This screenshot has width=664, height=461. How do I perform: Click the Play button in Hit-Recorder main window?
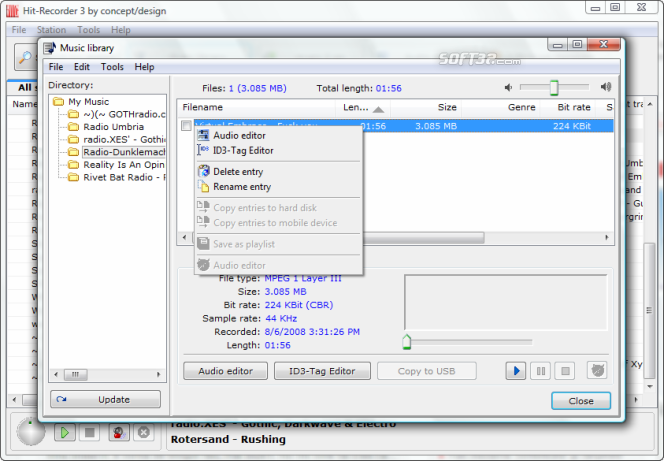click(x=65, y=433)
